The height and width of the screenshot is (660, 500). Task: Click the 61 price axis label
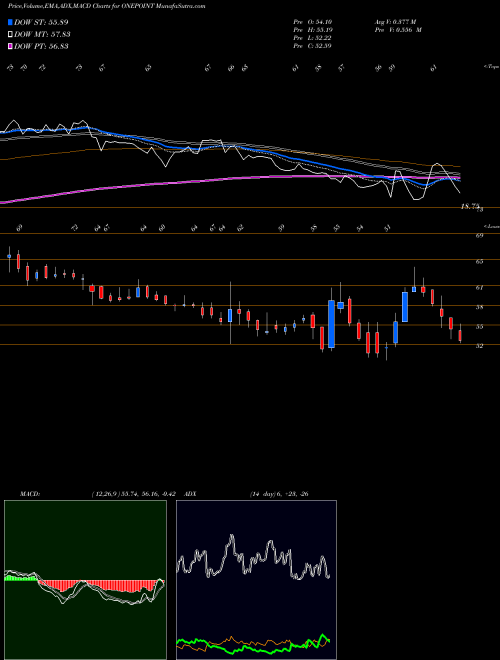pos(479,287)
